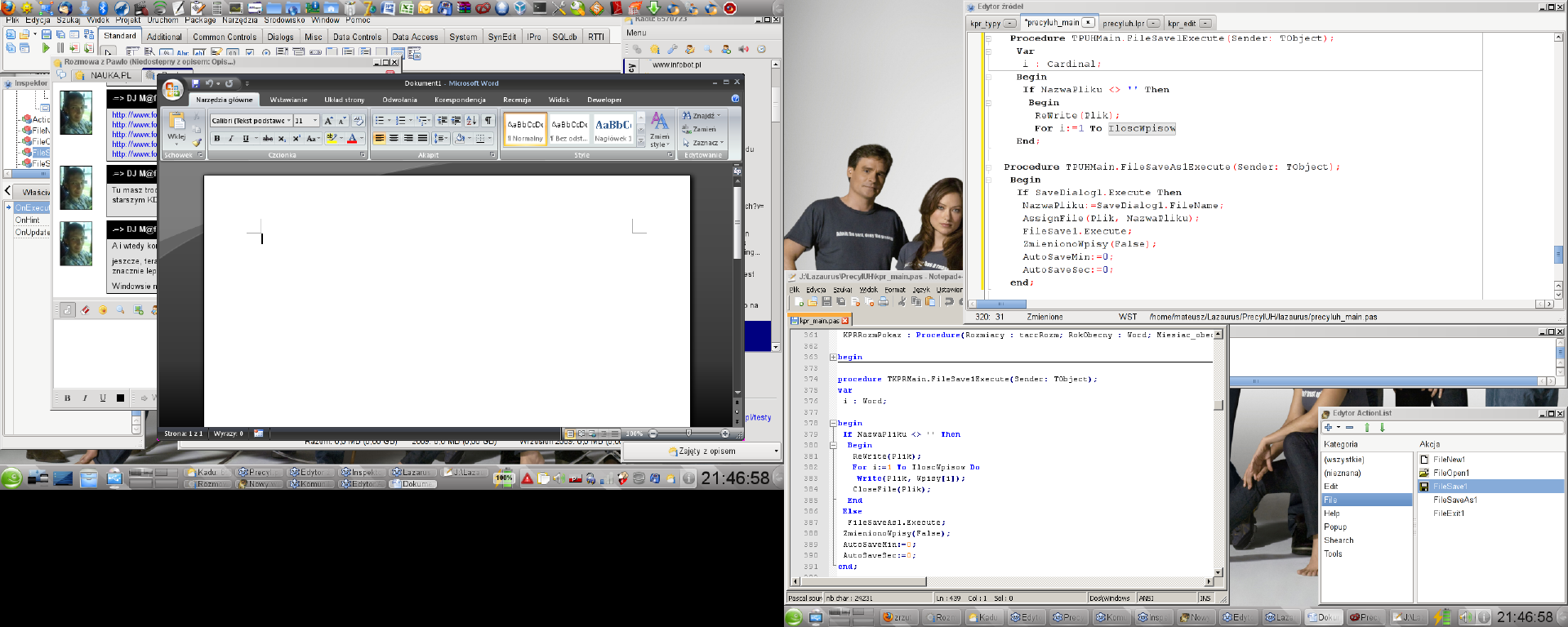Open Word help question mark icon
This screenshot has width=1568, height=627.
pyautogui.click(x=735, y=99)
